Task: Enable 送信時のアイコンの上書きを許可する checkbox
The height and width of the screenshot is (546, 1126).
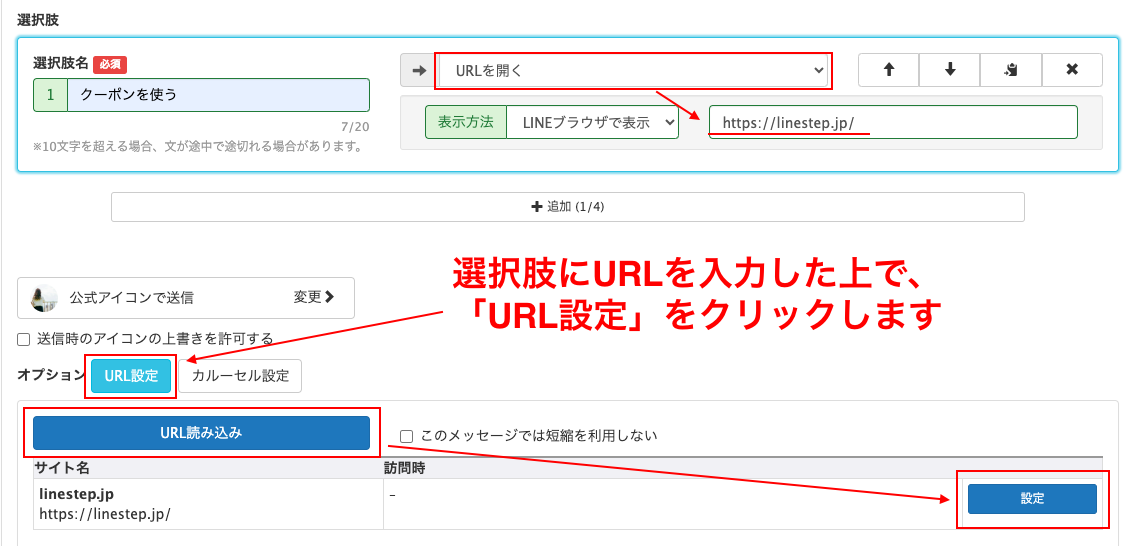Action: 24,338
